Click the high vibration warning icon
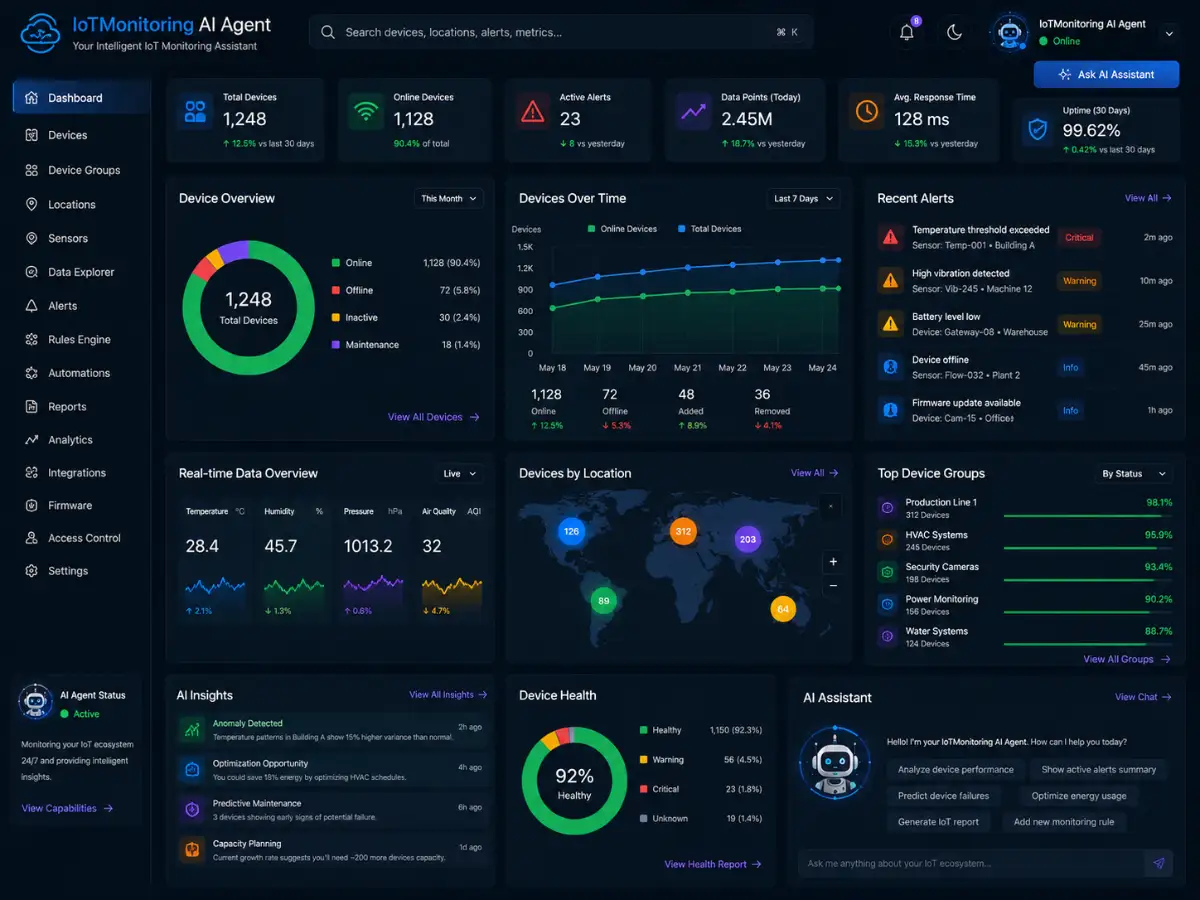Viewport: 1200px width, 900px height. point(889,280)
